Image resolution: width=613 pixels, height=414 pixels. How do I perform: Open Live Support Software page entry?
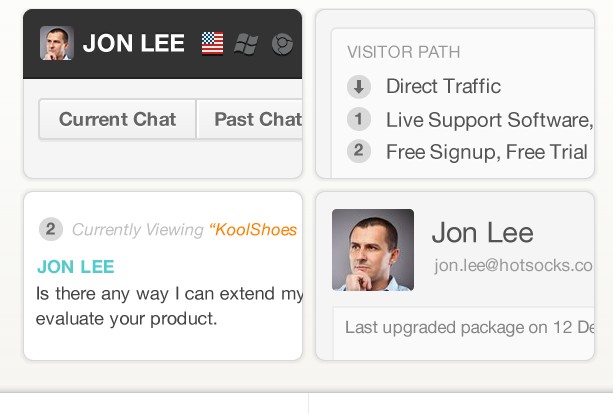click(490, 120)
